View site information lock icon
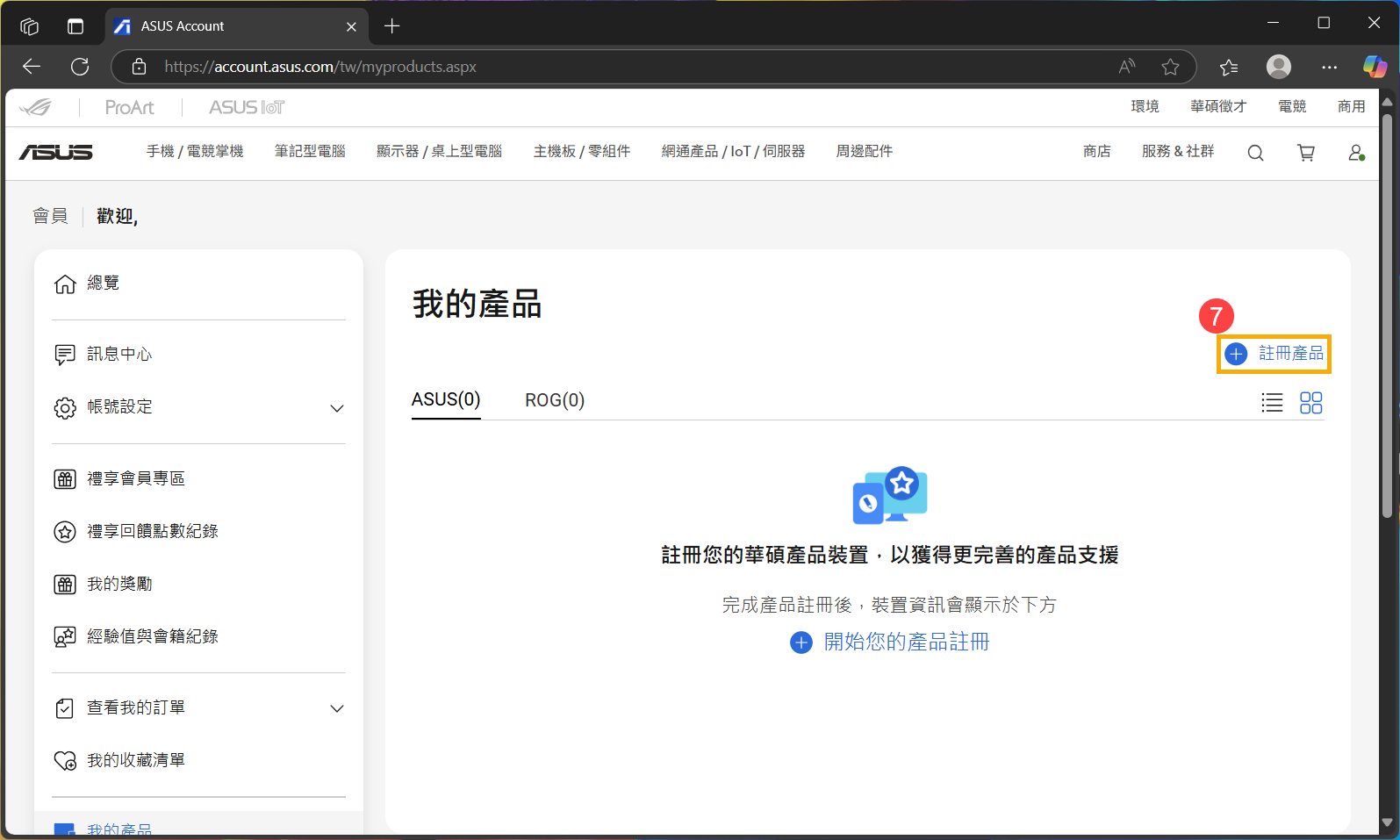The image size is (1400, 840). pyautogui.click(x=138, y=67)
